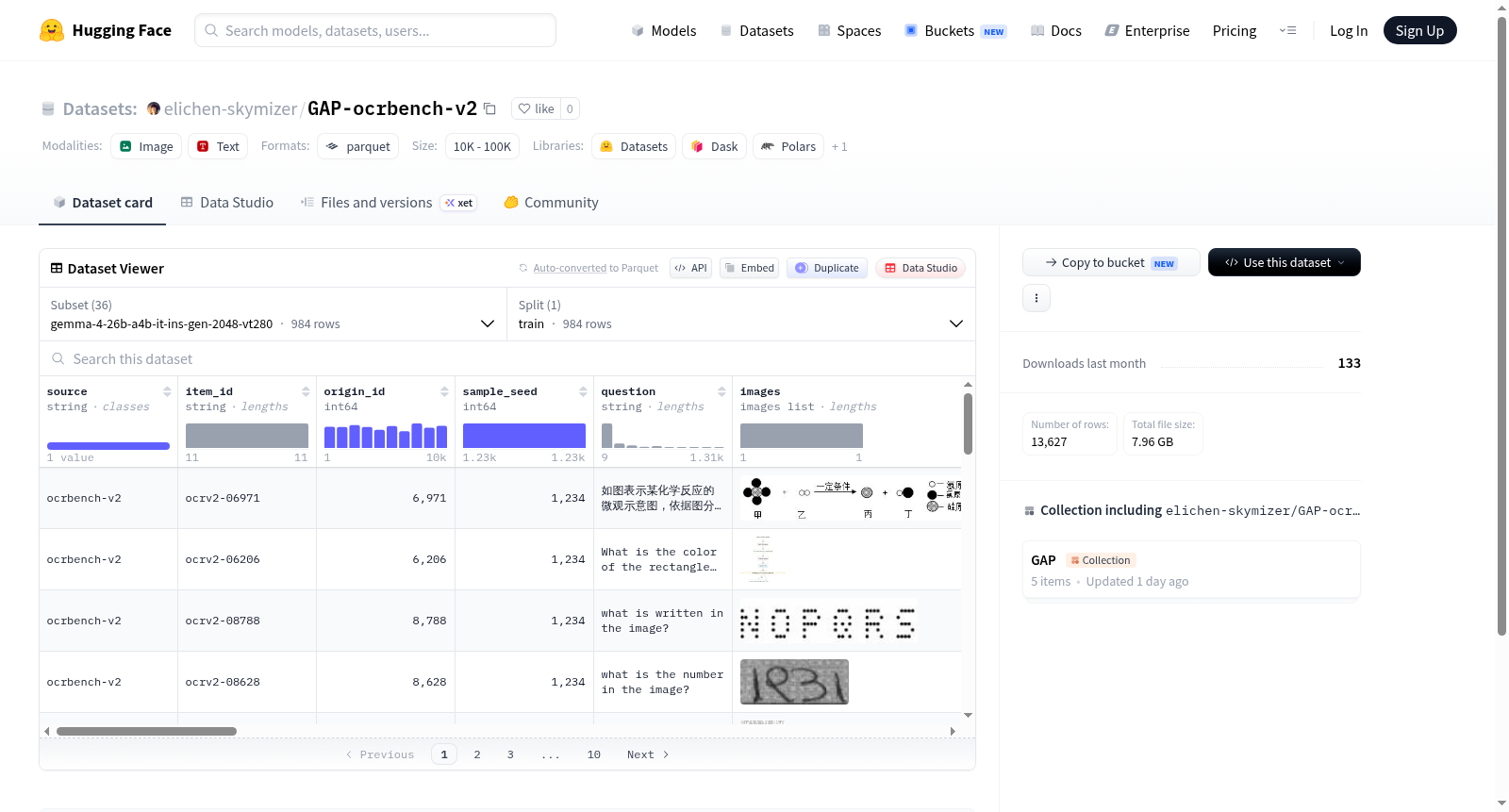Show the +1 more libraries
The height and width of the screenshot is (812, 1509).
pos(839,147)
